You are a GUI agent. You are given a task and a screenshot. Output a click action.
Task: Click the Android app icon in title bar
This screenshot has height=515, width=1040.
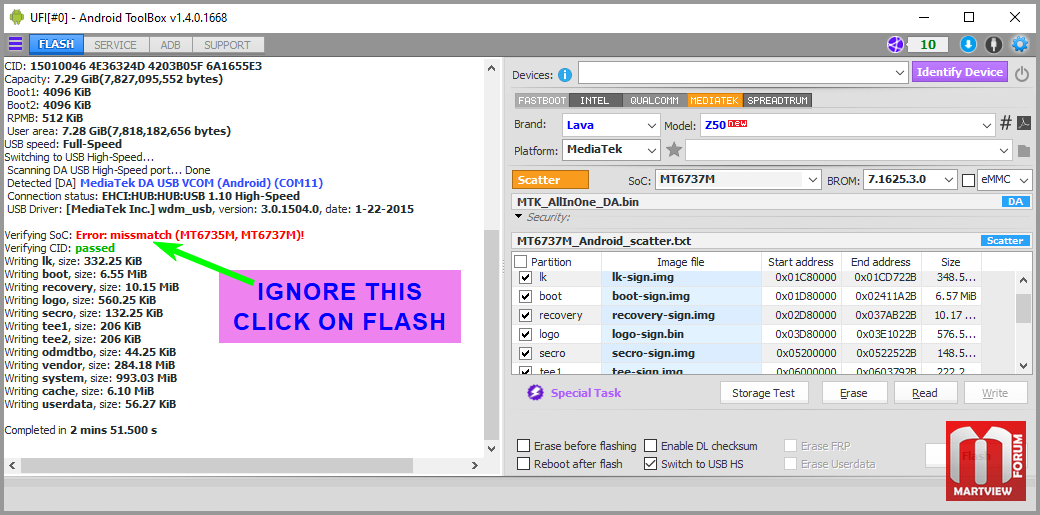(17, 17)
